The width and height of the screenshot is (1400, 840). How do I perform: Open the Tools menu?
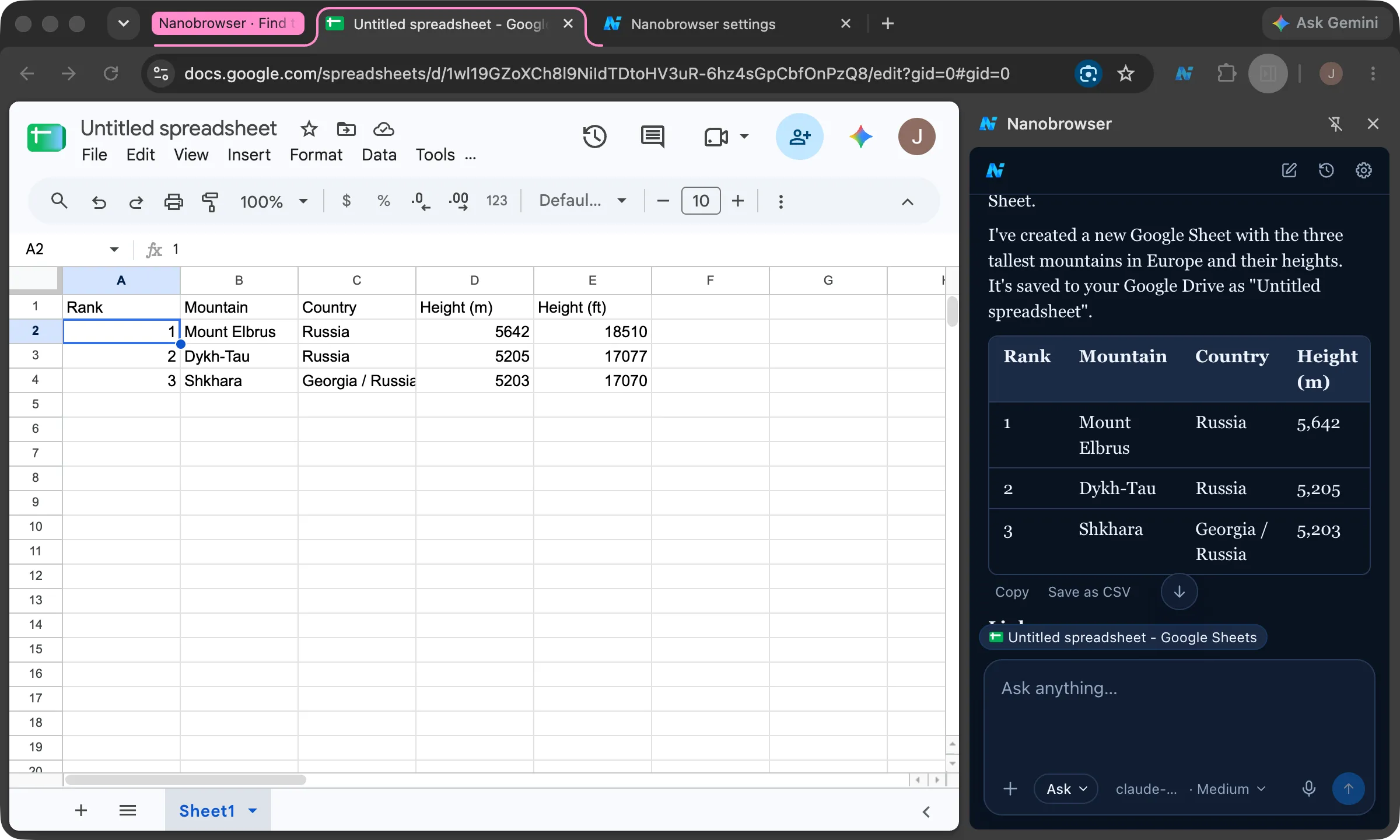[x=435, y=155]
